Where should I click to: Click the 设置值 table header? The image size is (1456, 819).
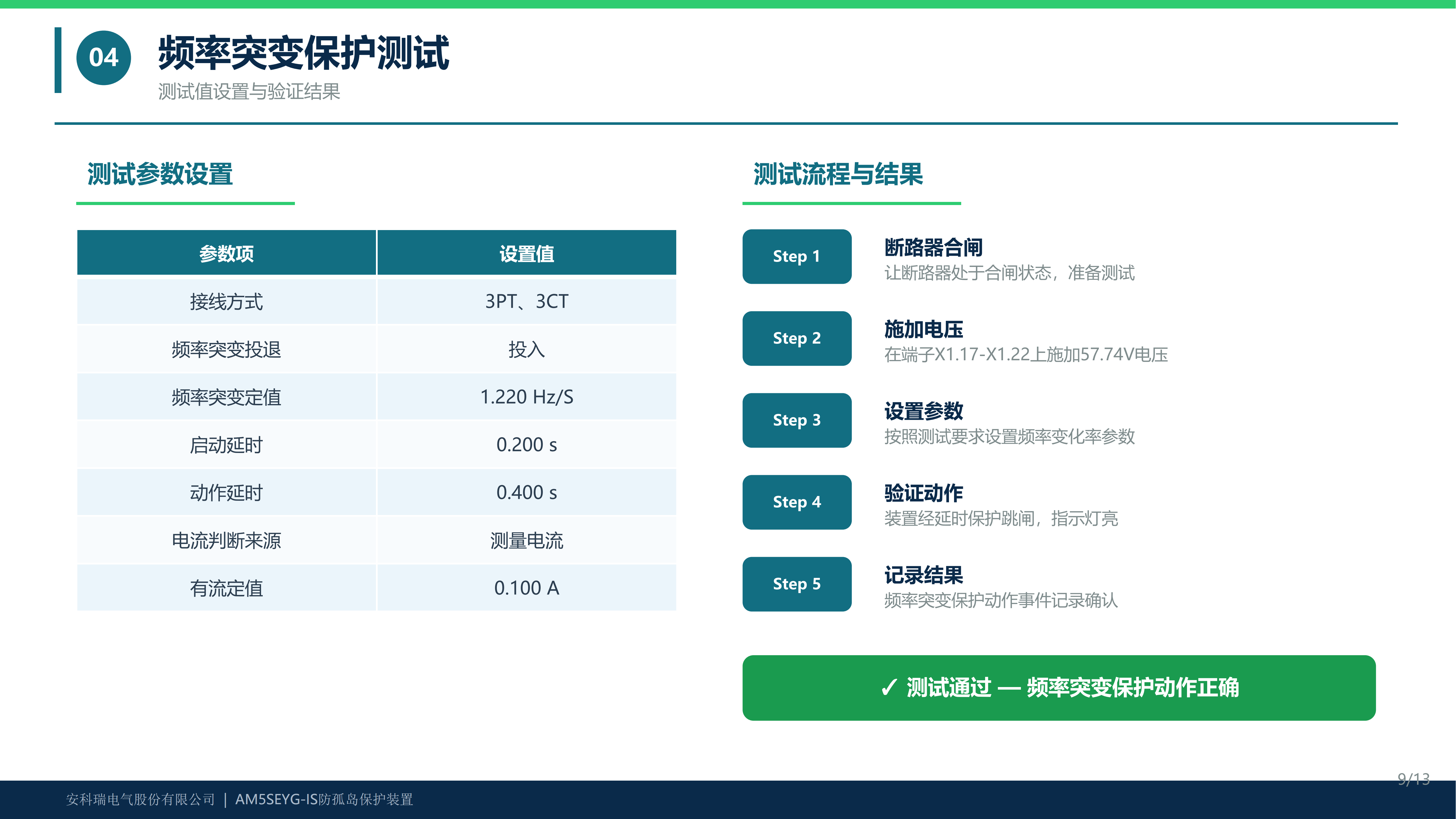527,253
